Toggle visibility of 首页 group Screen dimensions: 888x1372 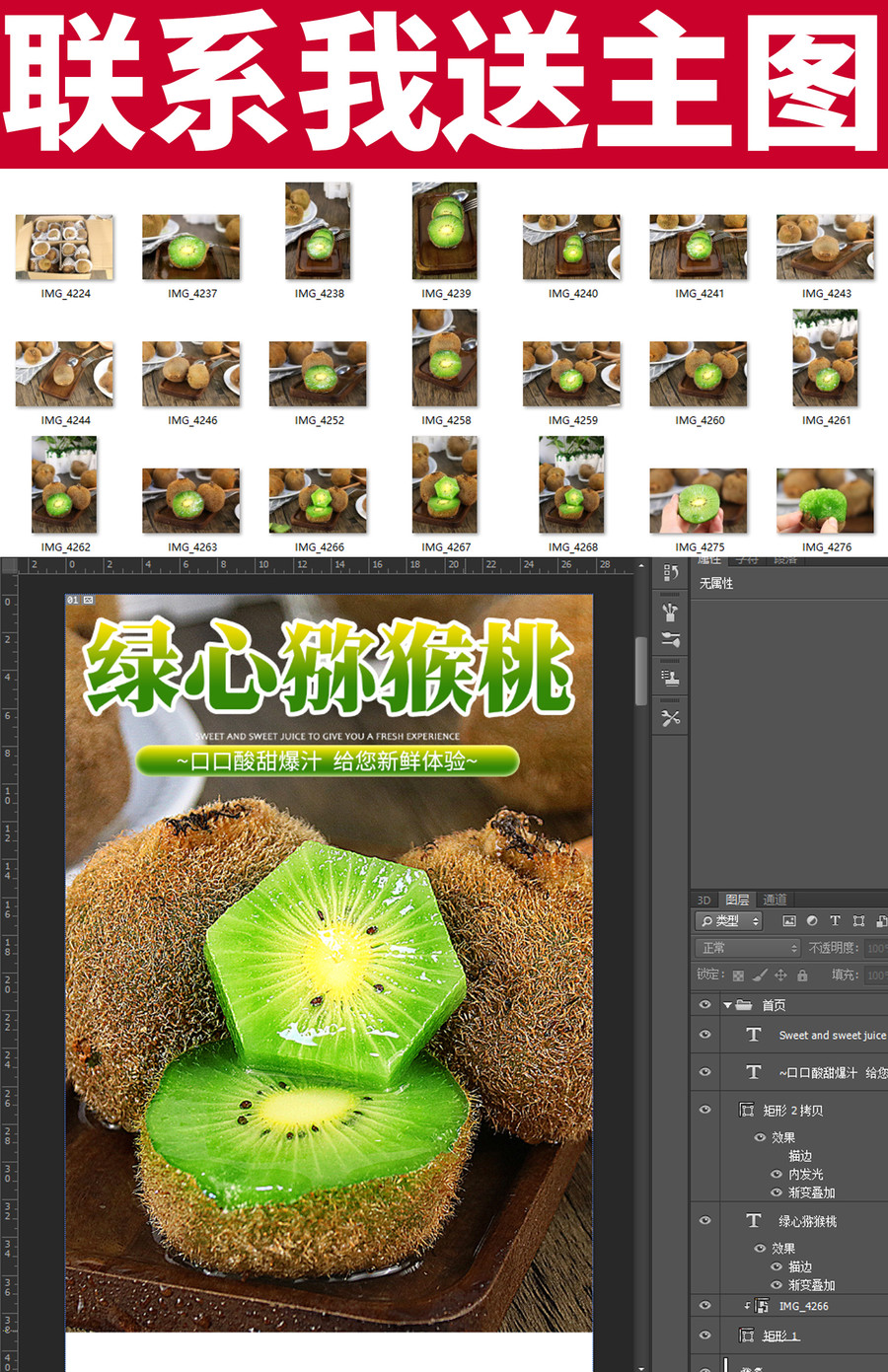[x=704, y=1005]
